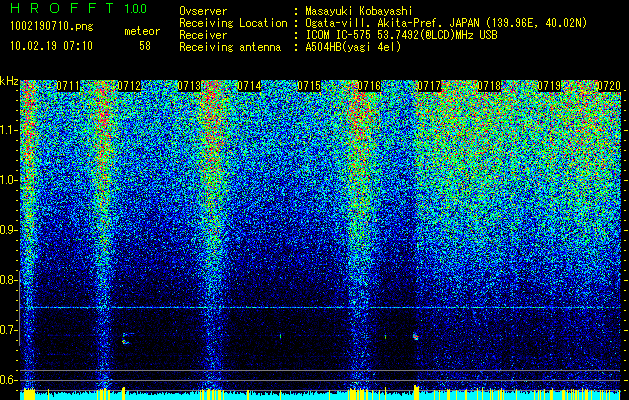
Task: Click the 0715 time marker
Action: tap(309, 86)
